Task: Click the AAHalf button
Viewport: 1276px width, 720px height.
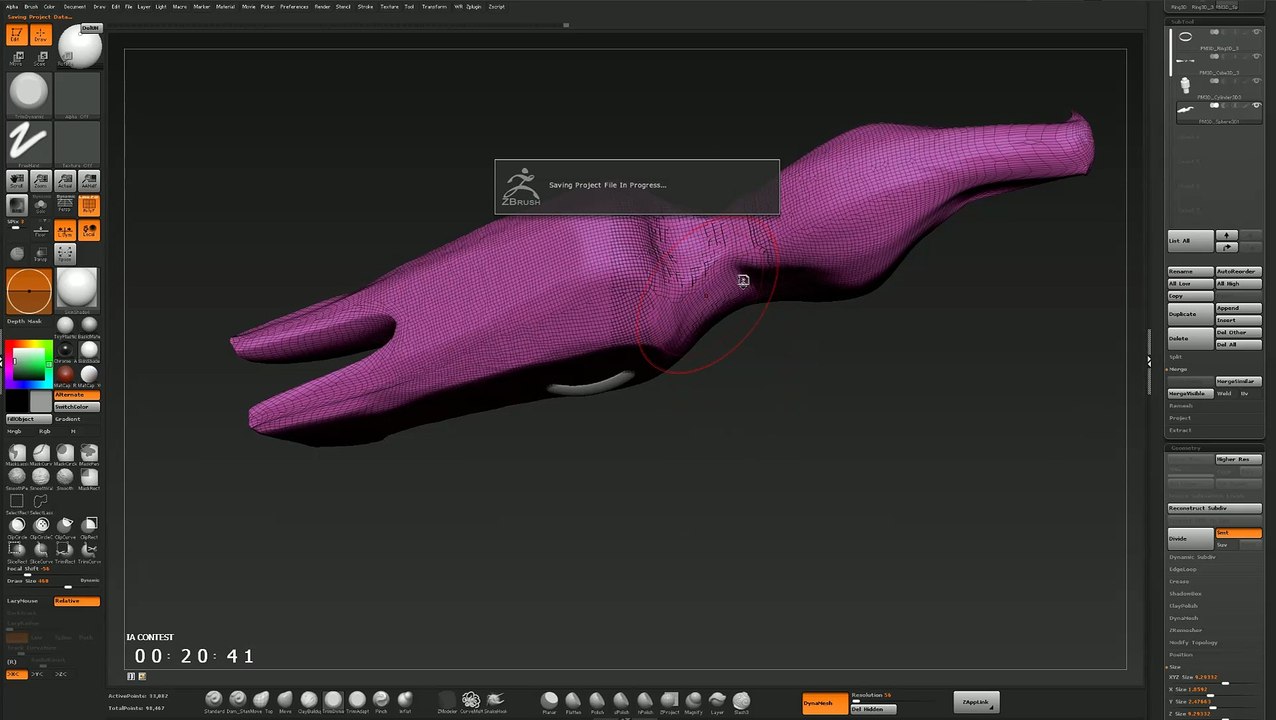Action: point(89,181)
